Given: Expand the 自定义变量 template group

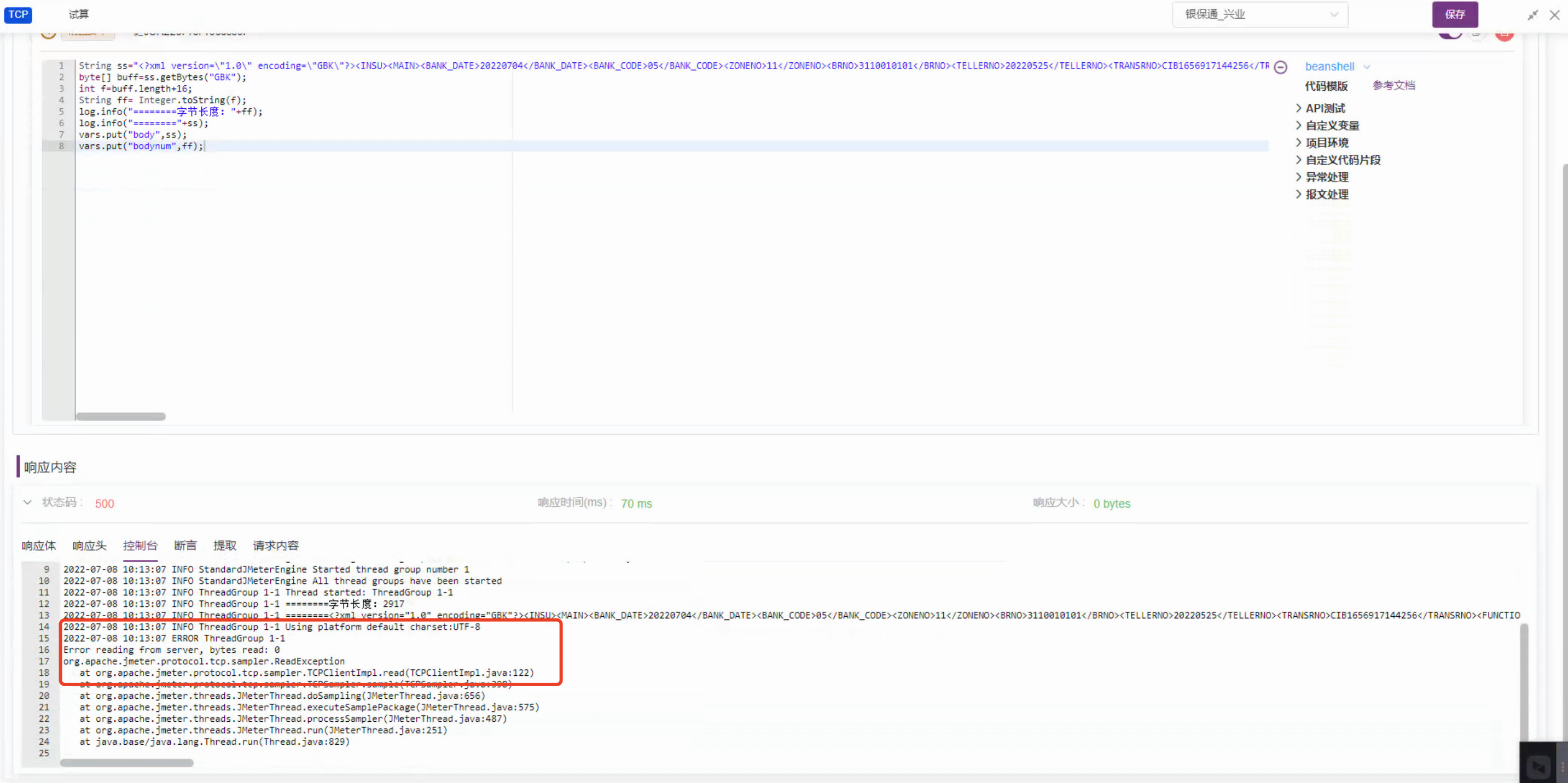Looking at the screenshot, I should [x=1328, y=125].
